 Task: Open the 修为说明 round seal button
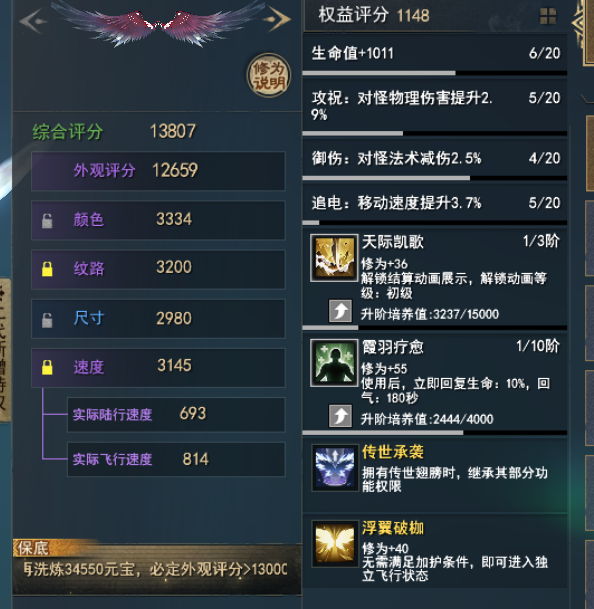(269, 75)
